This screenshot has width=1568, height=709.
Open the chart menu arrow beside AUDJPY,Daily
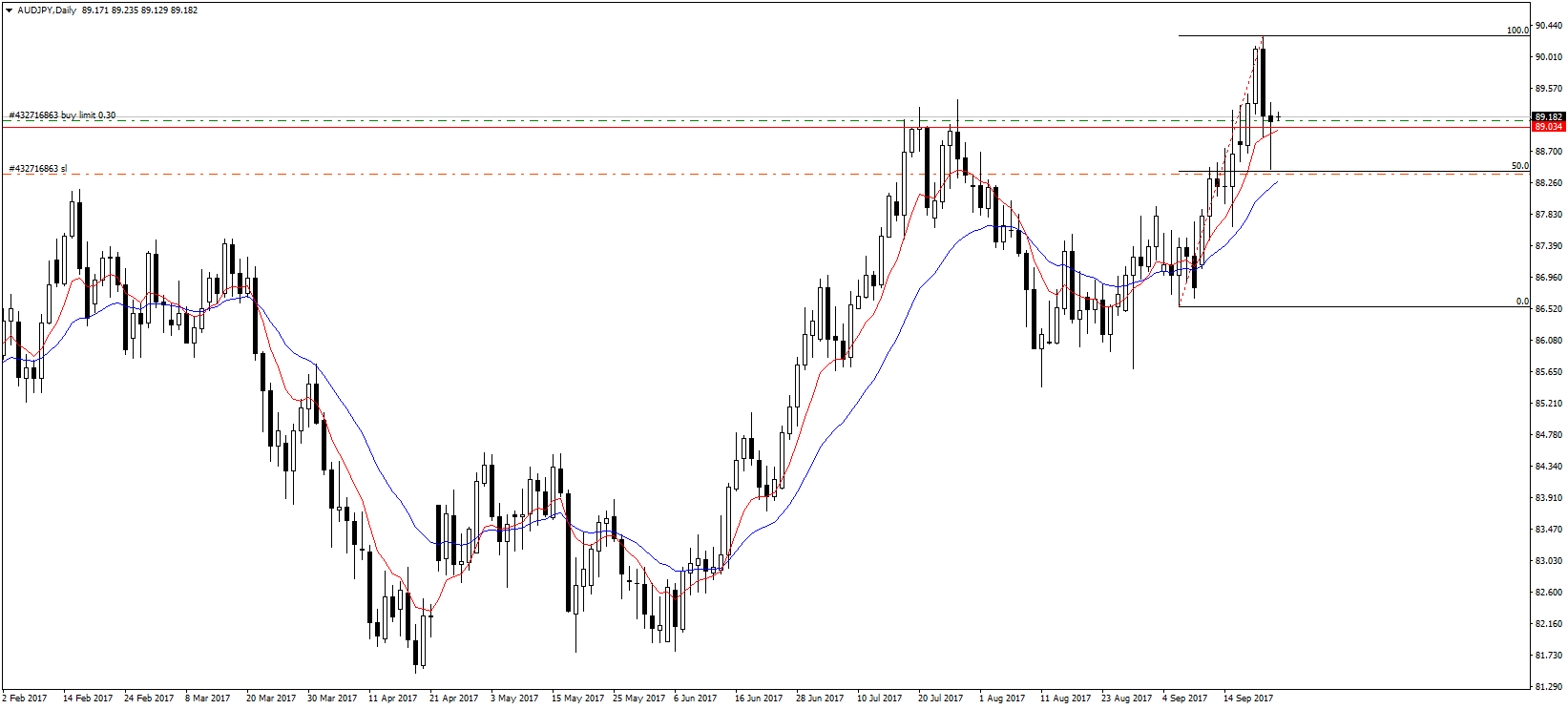(x=9, y=10)
